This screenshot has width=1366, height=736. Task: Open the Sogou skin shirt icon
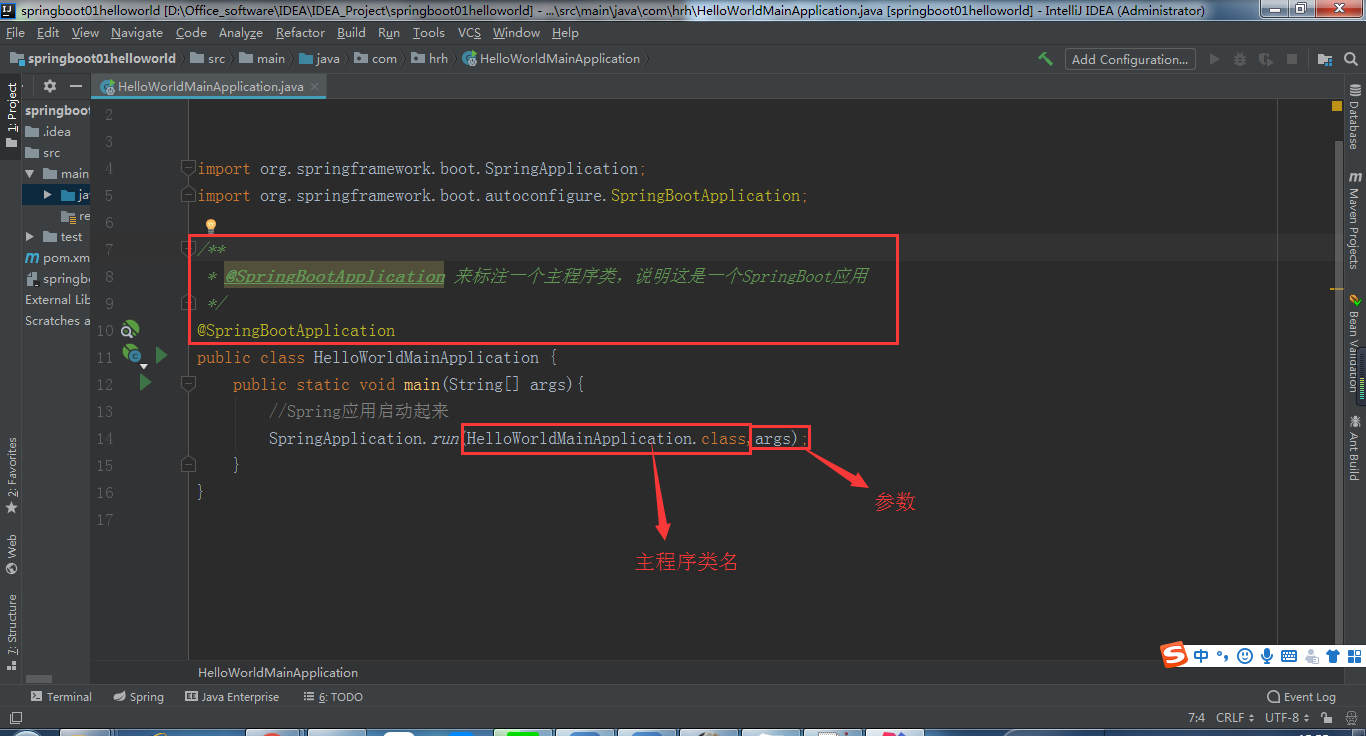pos(1332,656)
